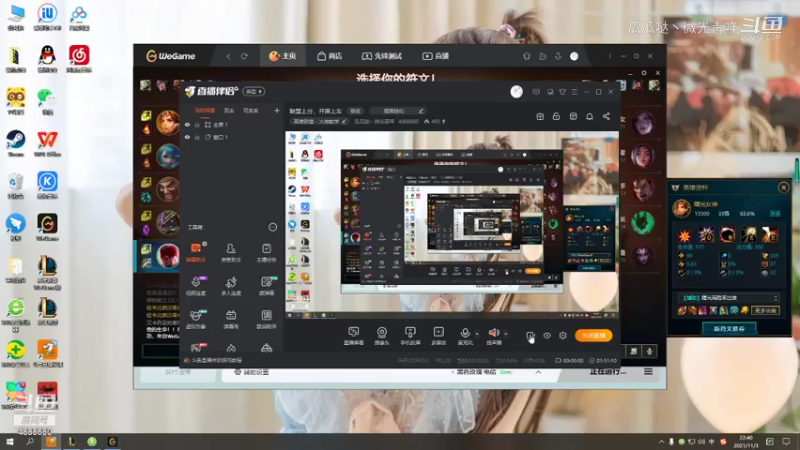800x450 pixels.
Task: Select the last champion skill icon in hero panel
Action: [x=770, y=235]
